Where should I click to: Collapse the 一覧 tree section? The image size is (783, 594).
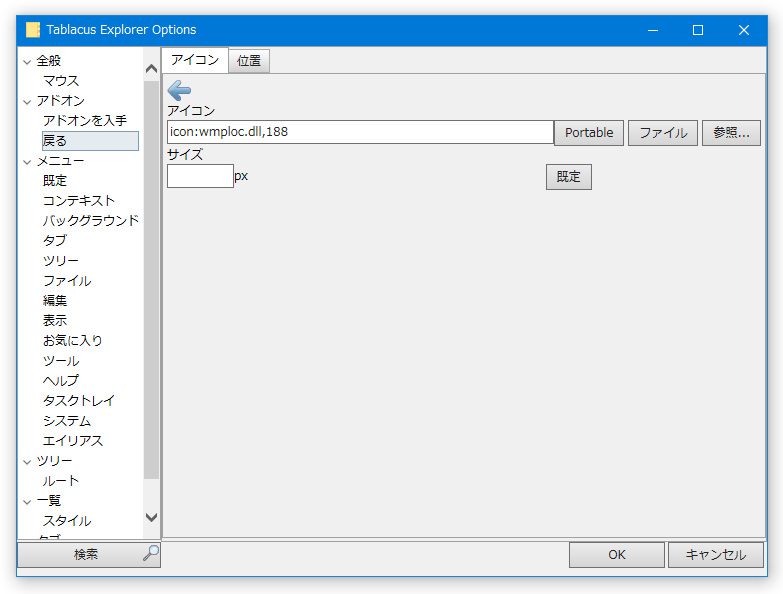[27, 502]
